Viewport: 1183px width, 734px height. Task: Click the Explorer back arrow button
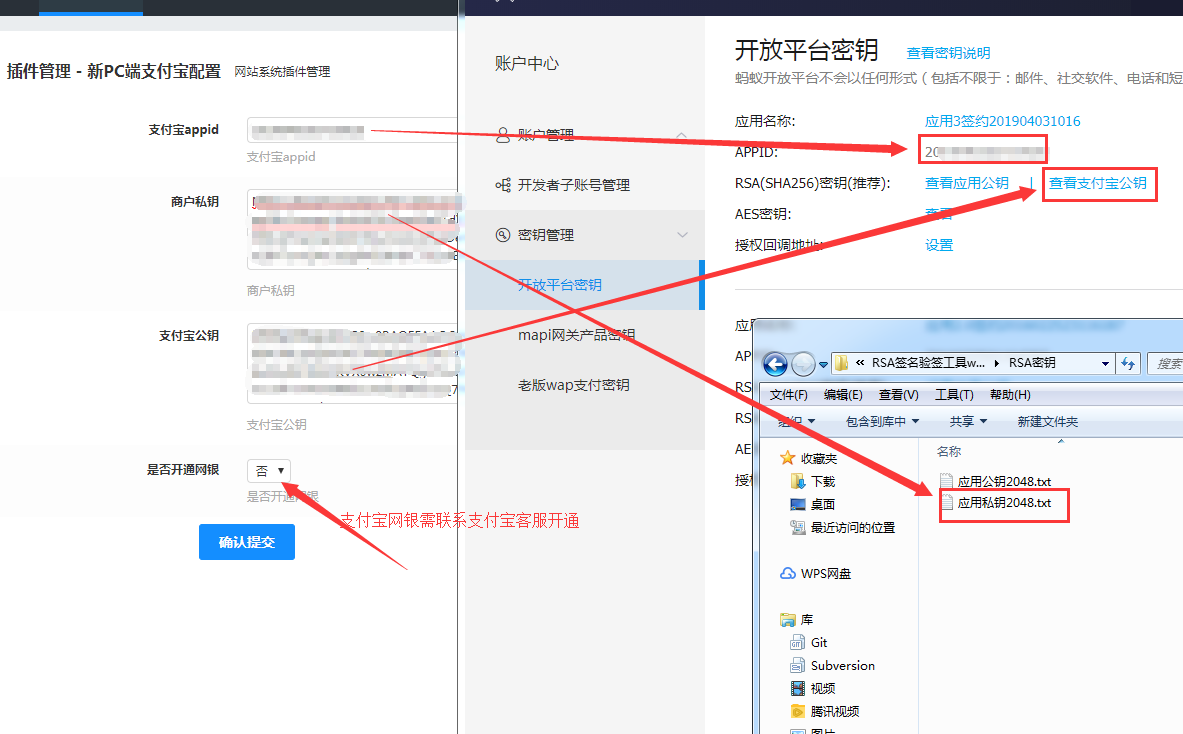coord(775,363)
